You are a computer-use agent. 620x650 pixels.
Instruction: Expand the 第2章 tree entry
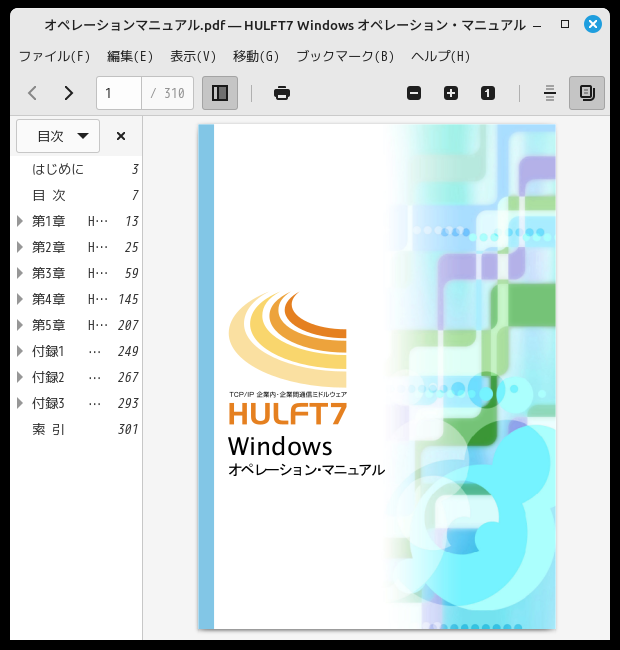(19, 247)
